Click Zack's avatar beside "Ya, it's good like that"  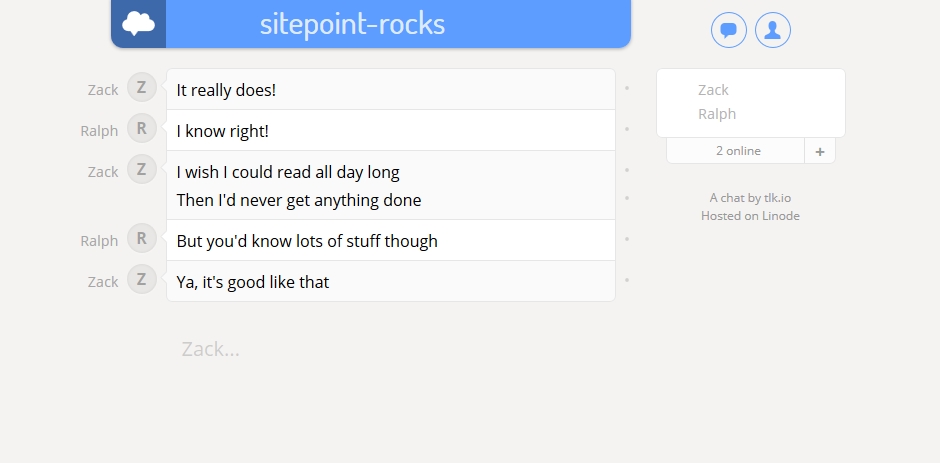pyautogui.click(x=142, y=280)
